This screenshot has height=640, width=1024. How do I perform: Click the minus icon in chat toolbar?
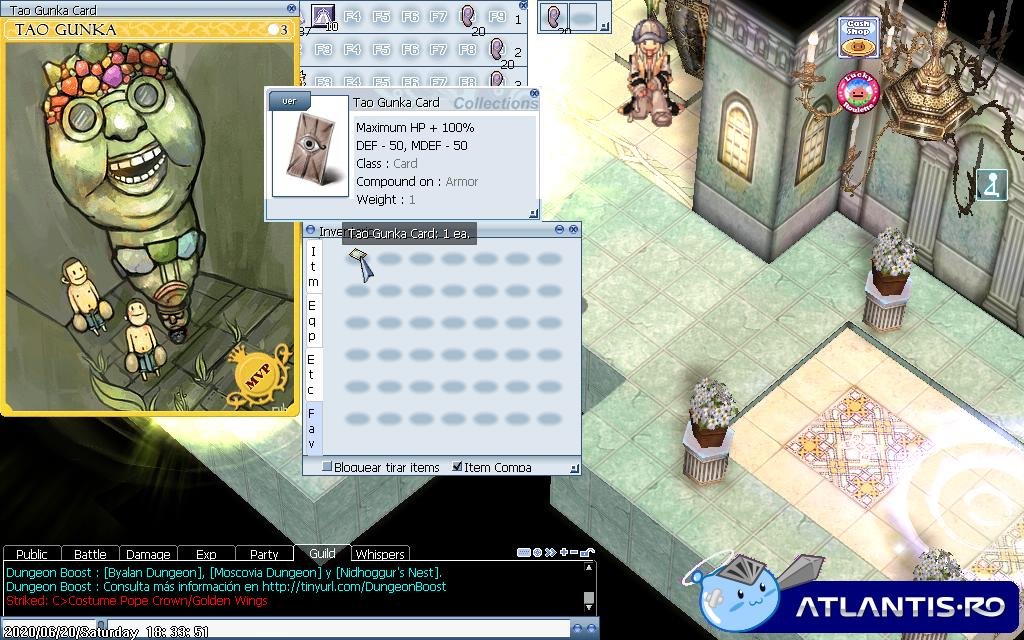pos(573,552)
